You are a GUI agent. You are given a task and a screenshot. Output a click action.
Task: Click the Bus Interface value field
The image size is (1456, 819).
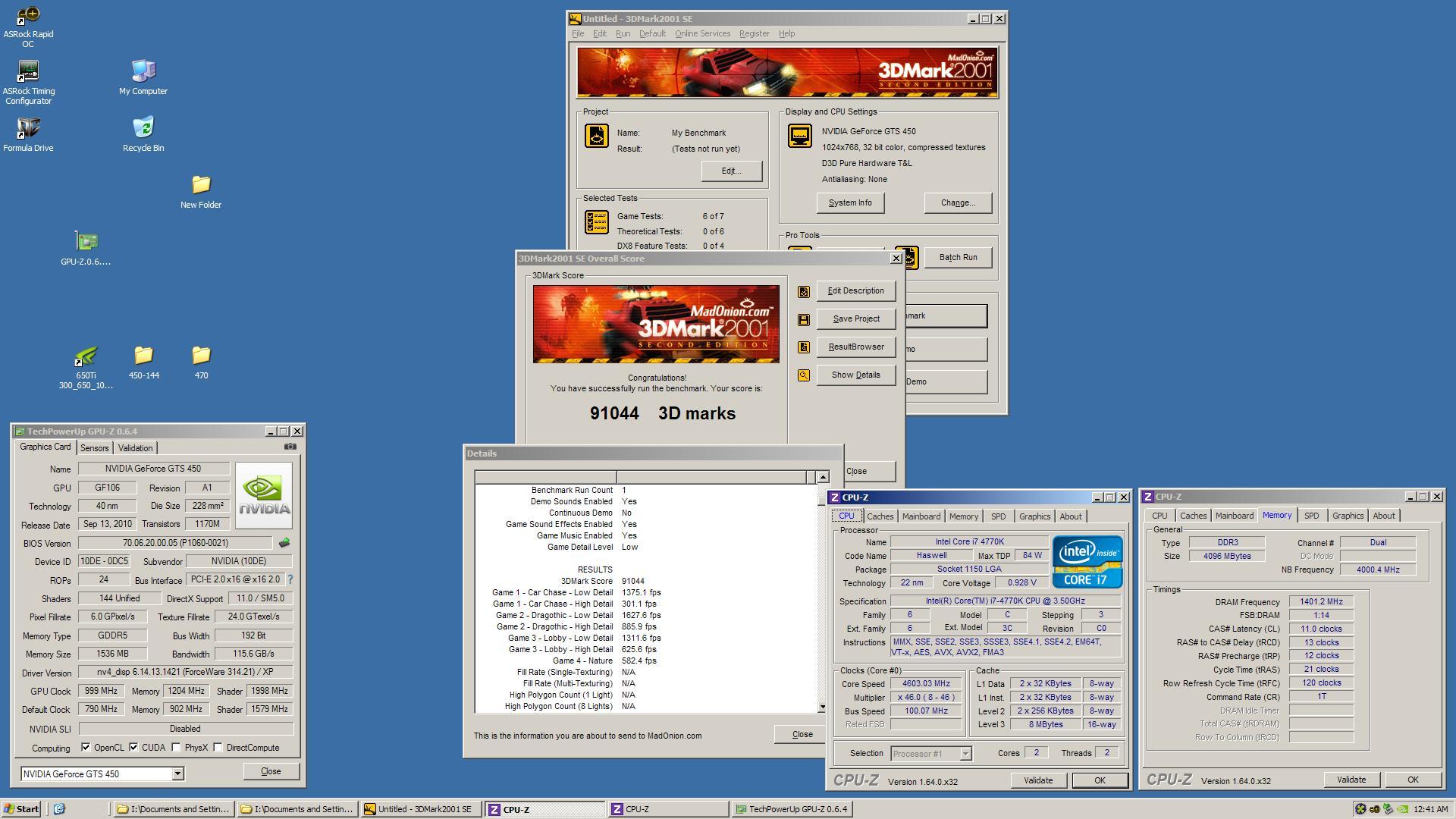click(234, 579)
